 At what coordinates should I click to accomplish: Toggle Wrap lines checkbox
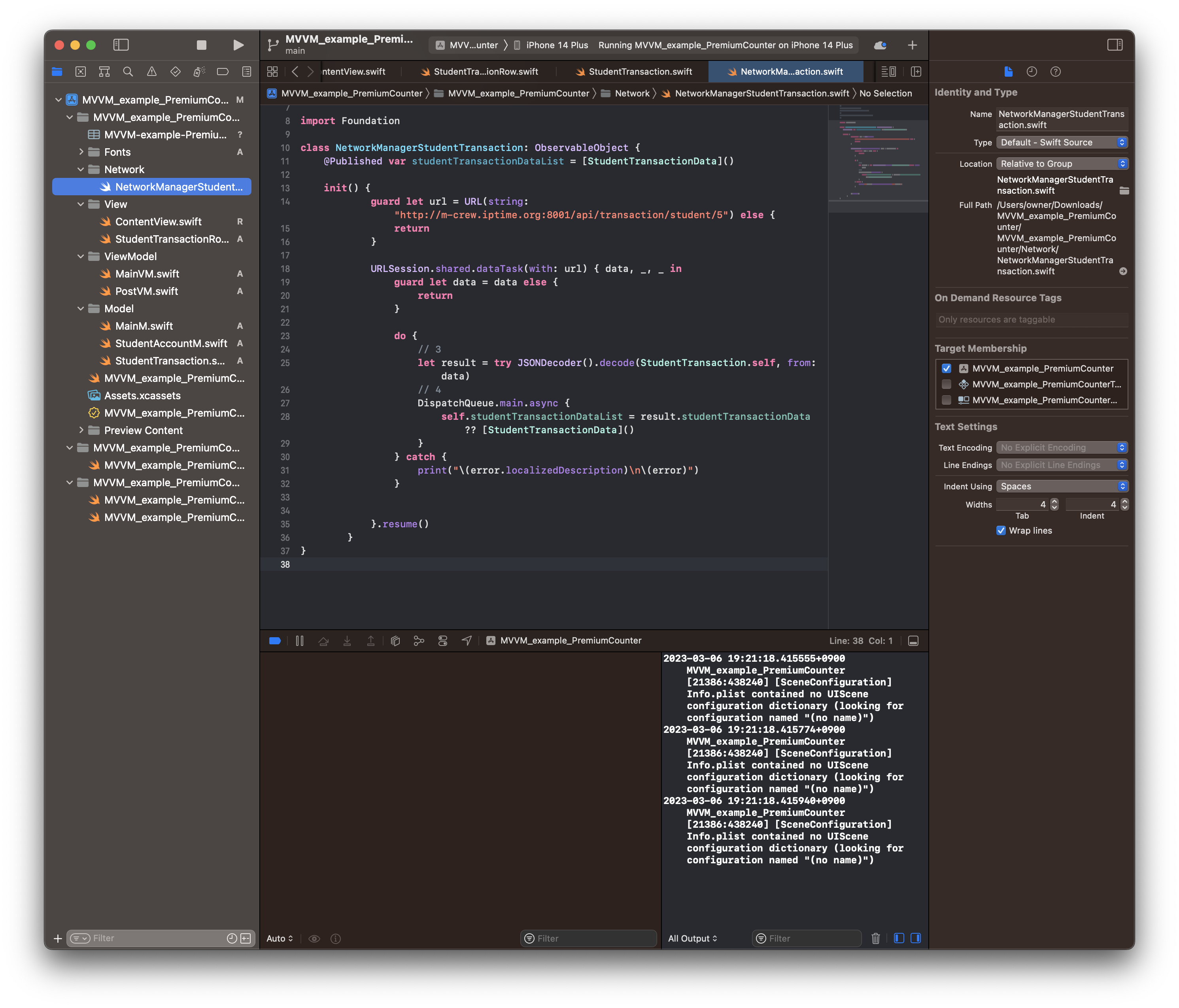pos(1001,531)
